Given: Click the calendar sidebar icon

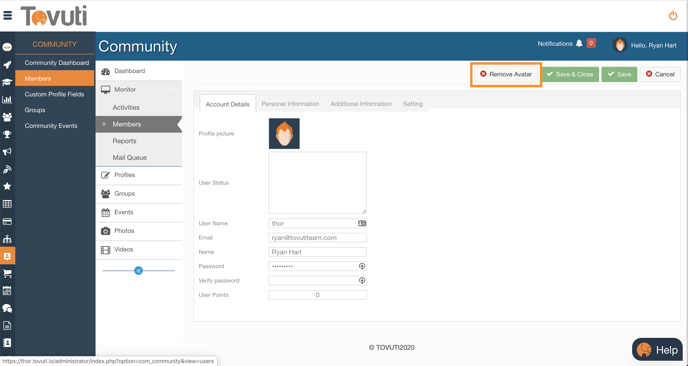Looking at the screenshot, I should 7,291.
